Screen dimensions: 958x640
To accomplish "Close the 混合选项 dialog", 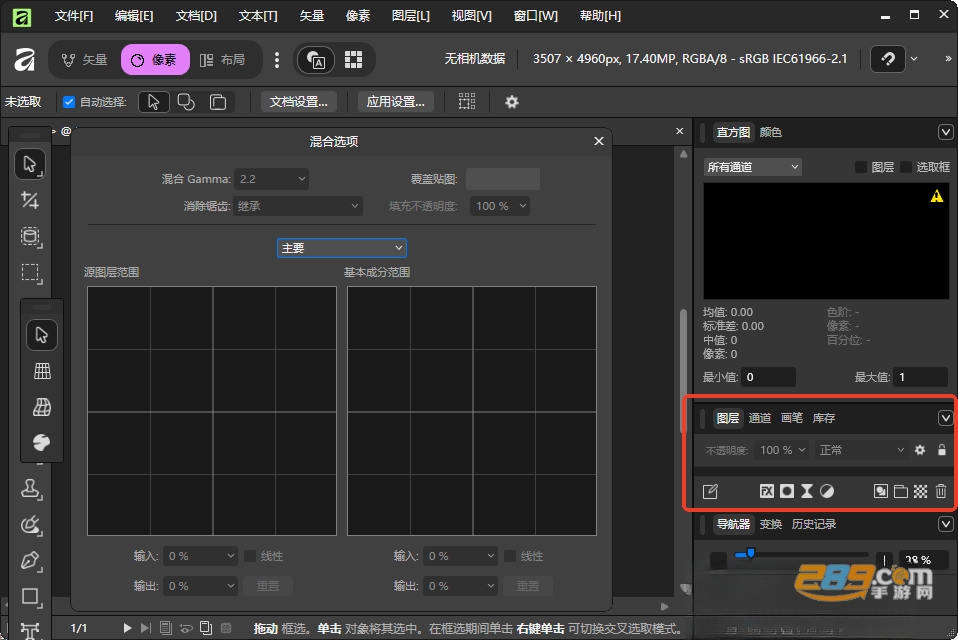I will (599, 141).
